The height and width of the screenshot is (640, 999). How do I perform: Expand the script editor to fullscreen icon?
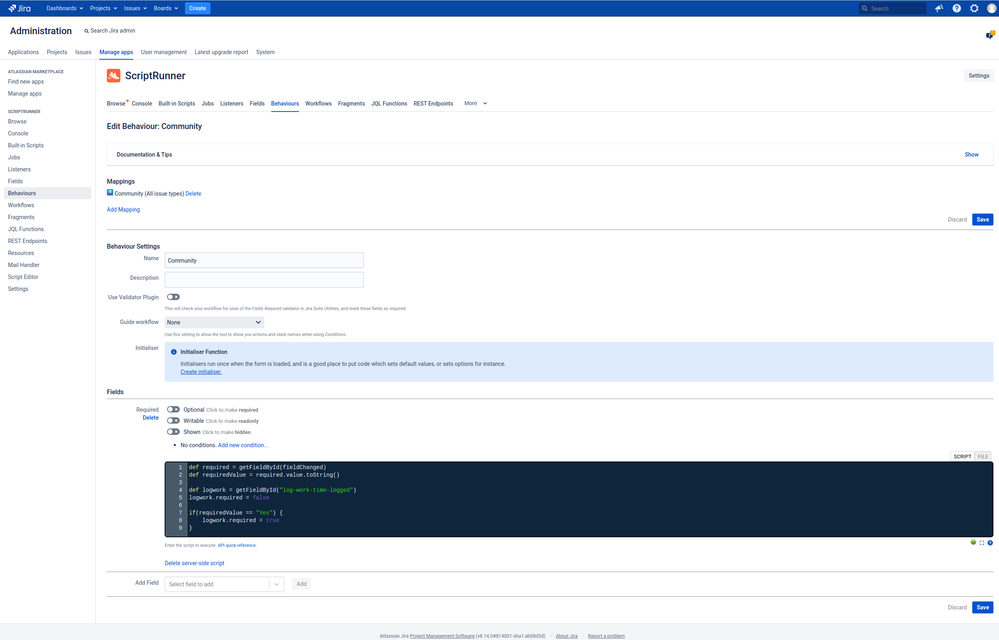pyautogui.click(x=982, y=542)
